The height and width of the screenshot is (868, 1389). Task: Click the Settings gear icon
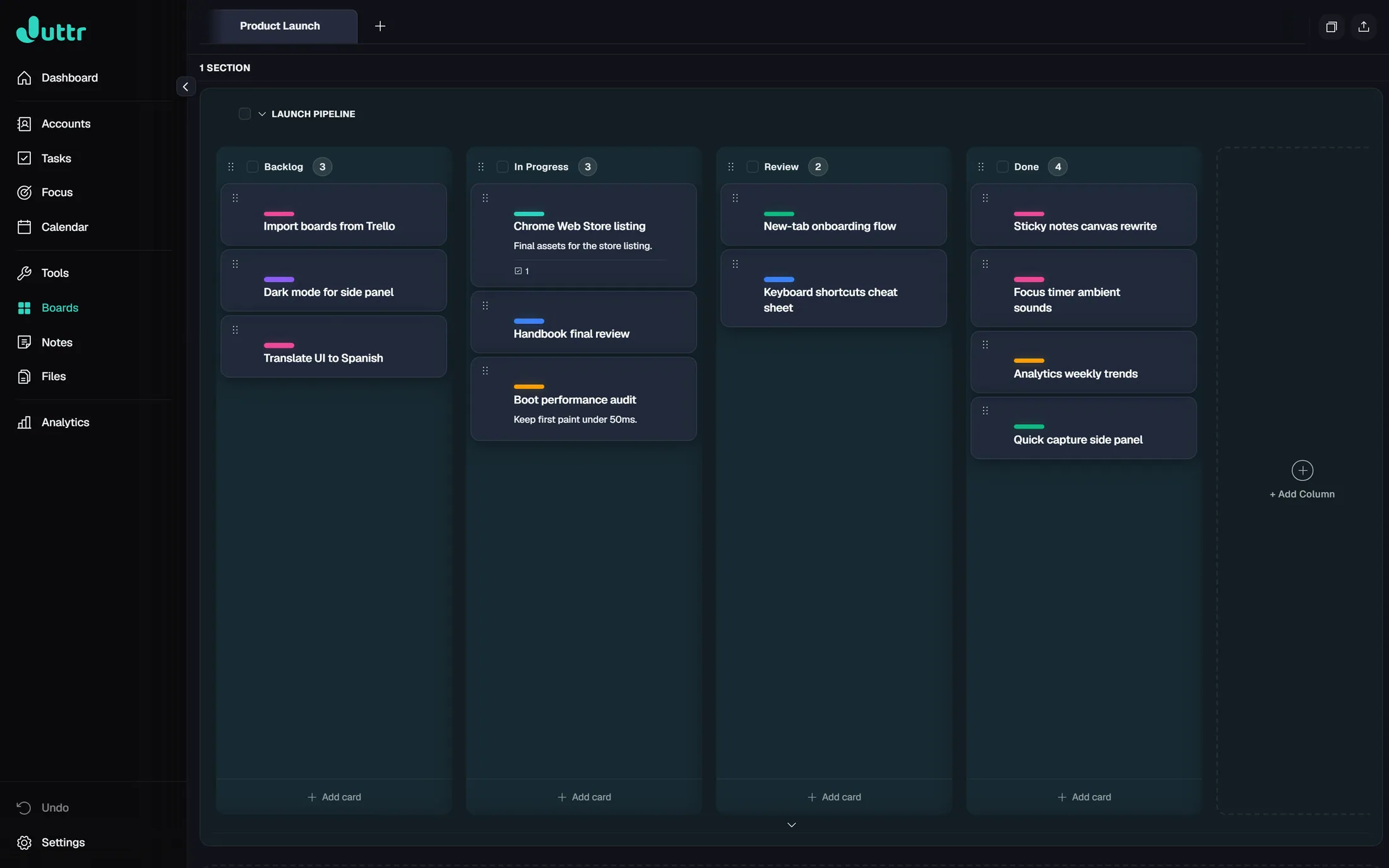[24, 842]
